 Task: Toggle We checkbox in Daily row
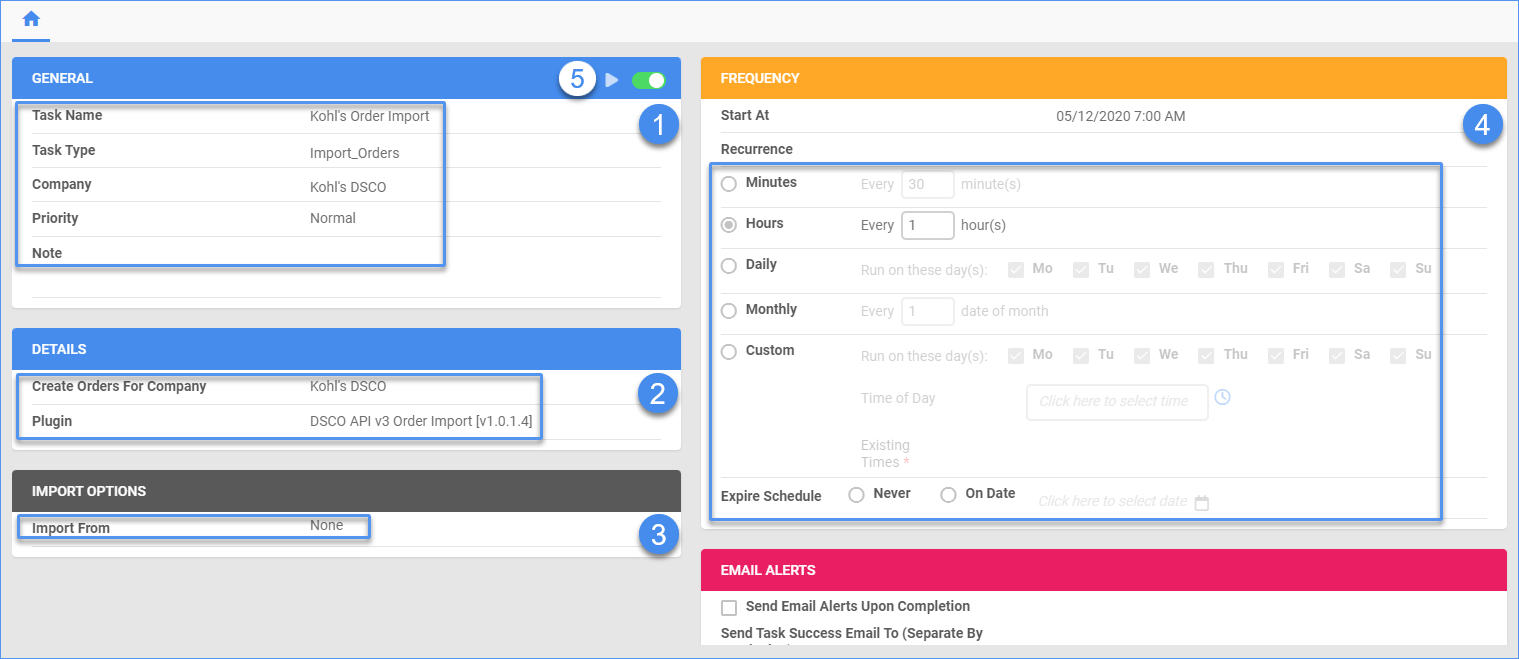[x=1142, y=269]
